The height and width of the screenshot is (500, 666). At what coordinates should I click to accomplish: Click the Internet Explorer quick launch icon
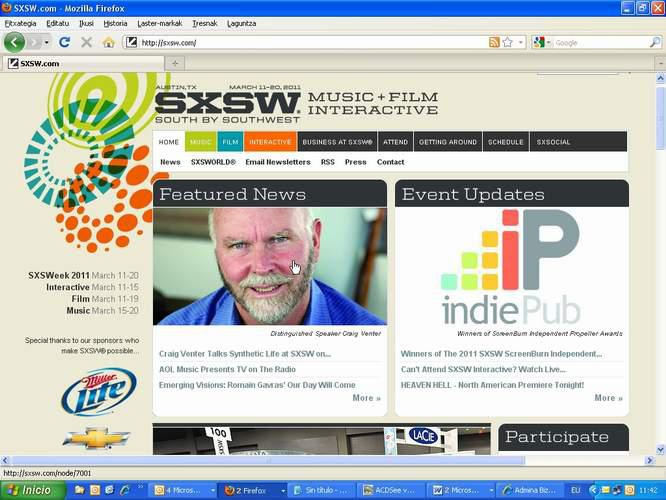[125, 490]
